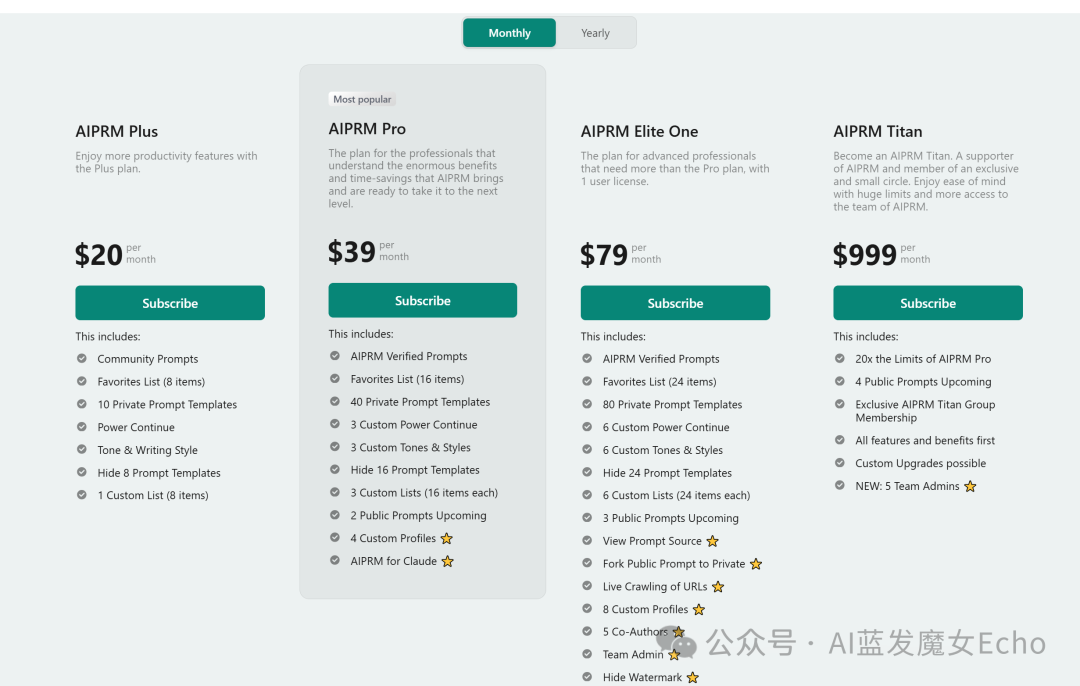
Task: Click the star next to 8 Custom Profiles
Action: (698, 610)
